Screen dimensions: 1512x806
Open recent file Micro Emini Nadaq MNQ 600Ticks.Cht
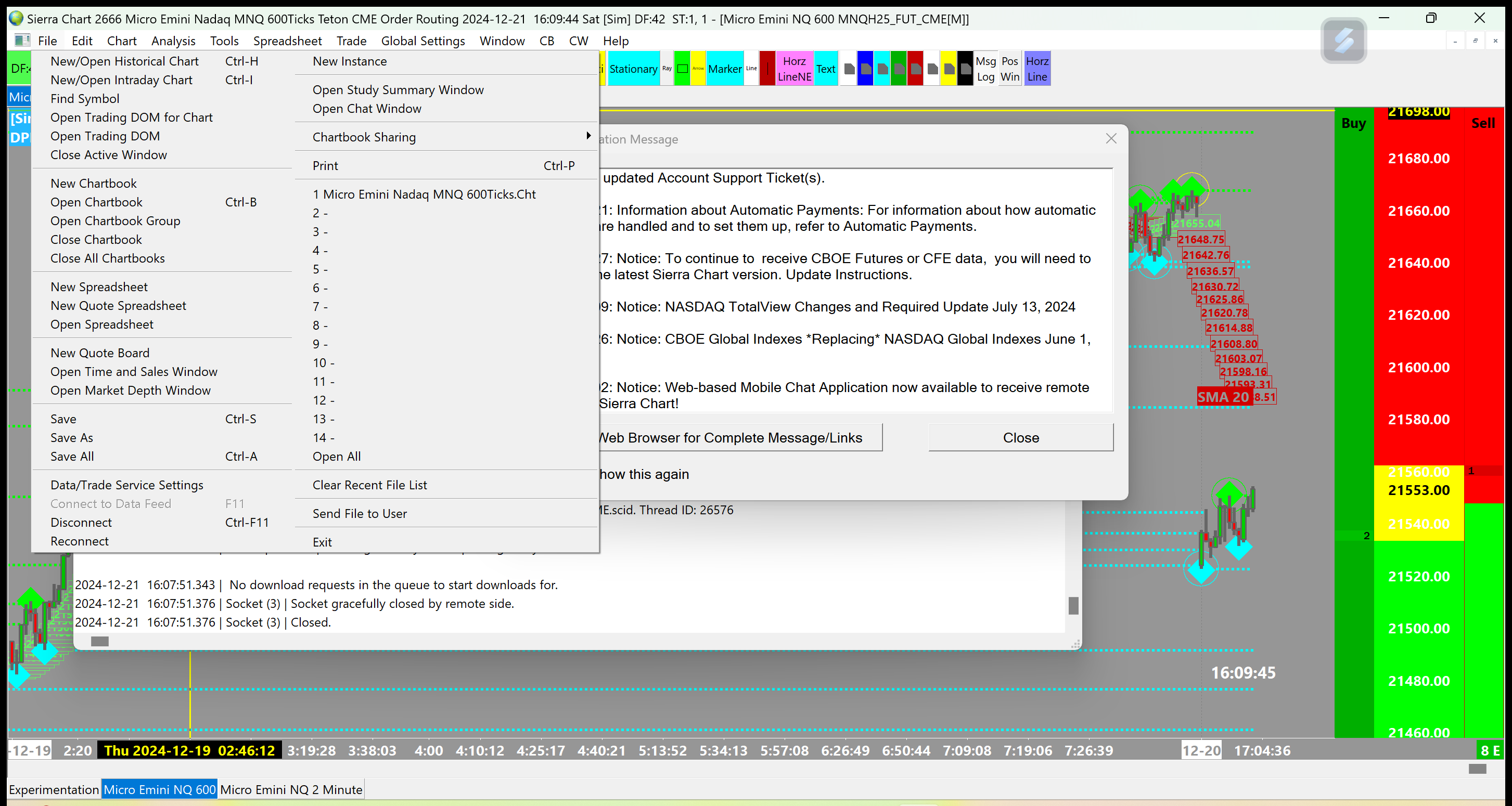[424, 193]
